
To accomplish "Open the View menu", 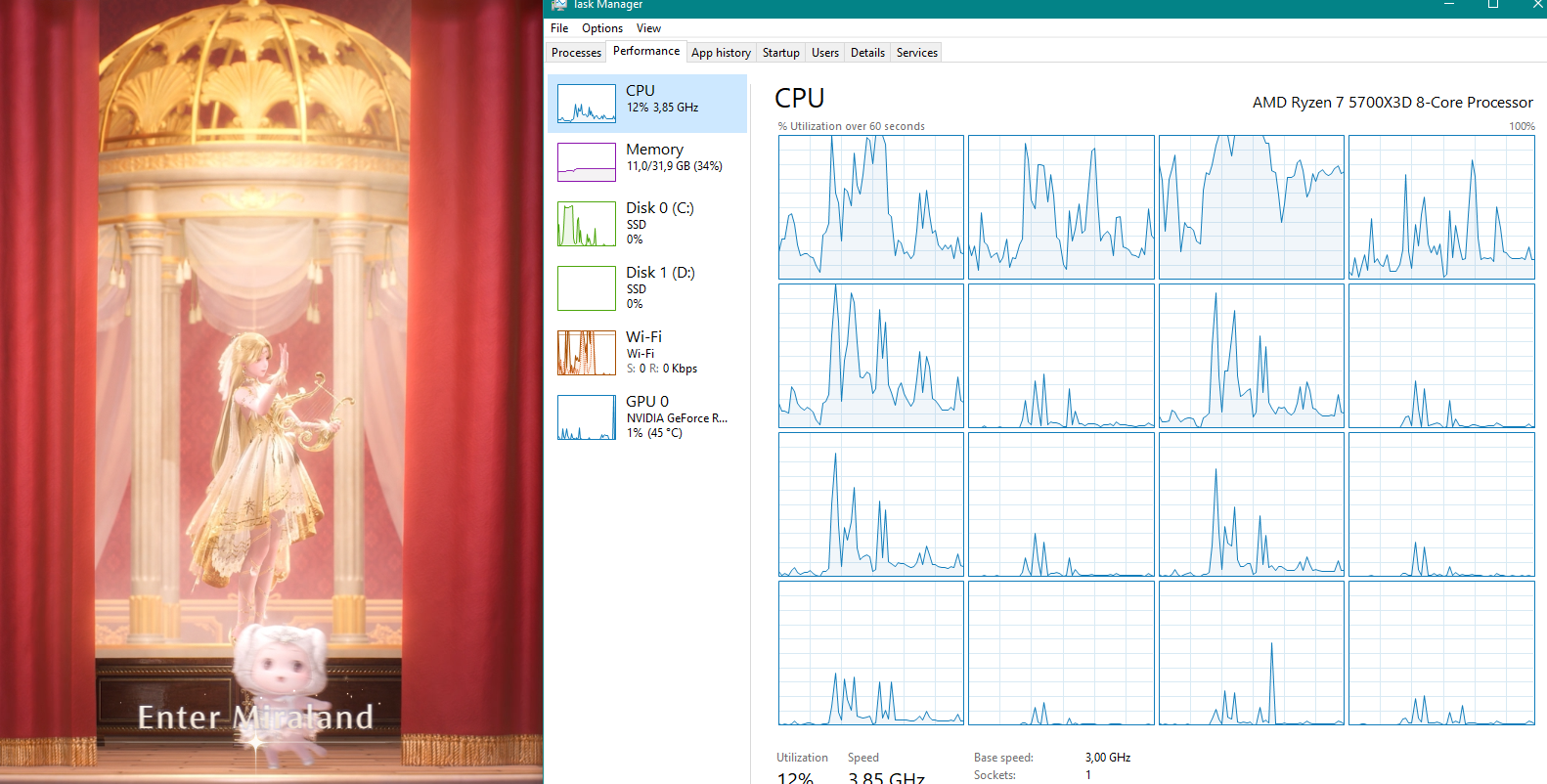I will coord(648,28).
